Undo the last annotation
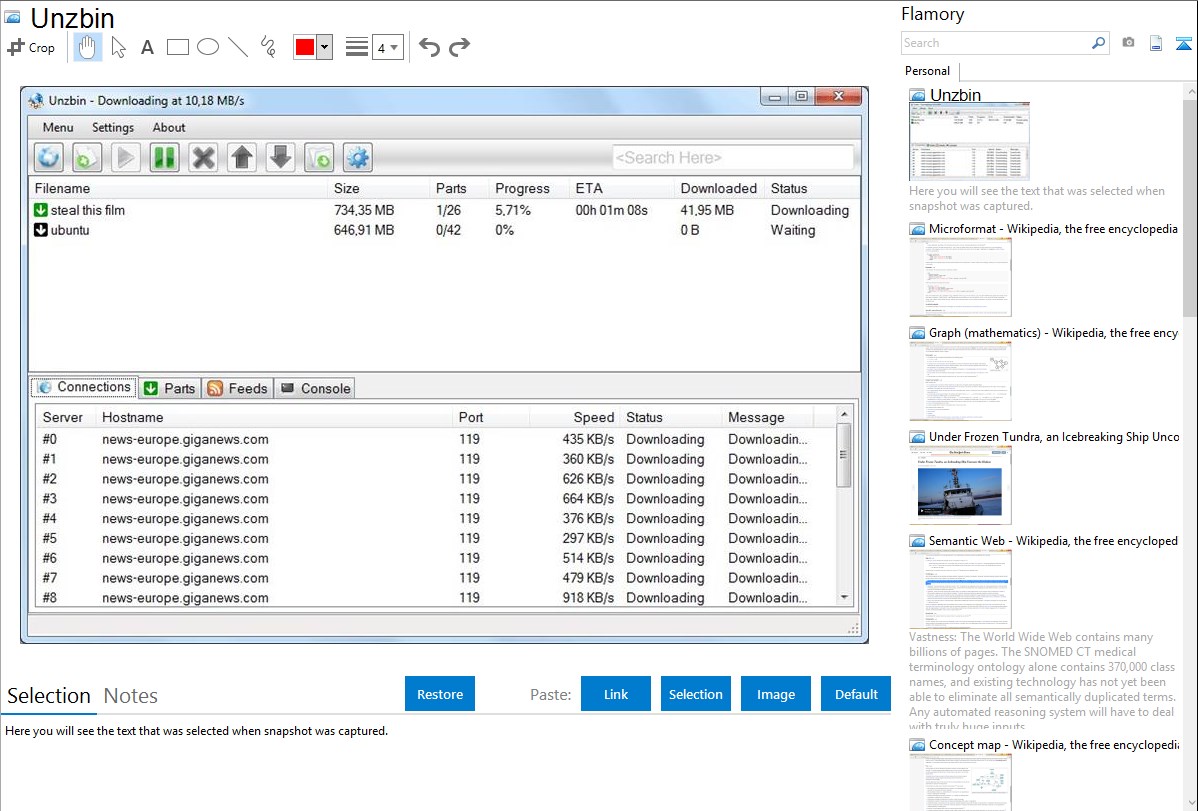Screen dimensions: 1198x811 point(429,47)
